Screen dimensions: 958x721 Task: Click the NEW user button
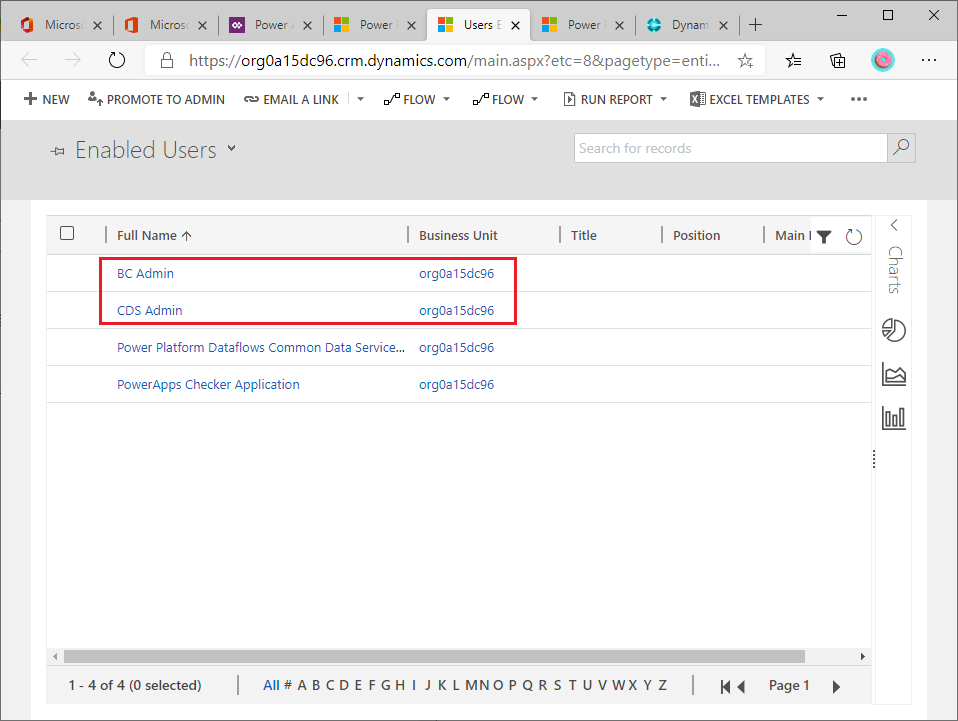(46, 99)
